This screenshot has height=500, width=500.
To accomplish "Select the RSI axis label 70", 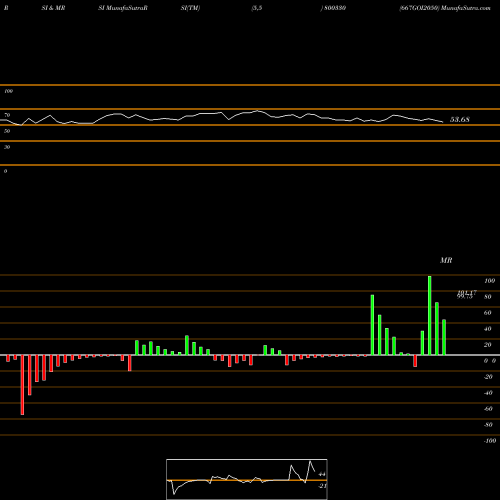I will [7, 115].
